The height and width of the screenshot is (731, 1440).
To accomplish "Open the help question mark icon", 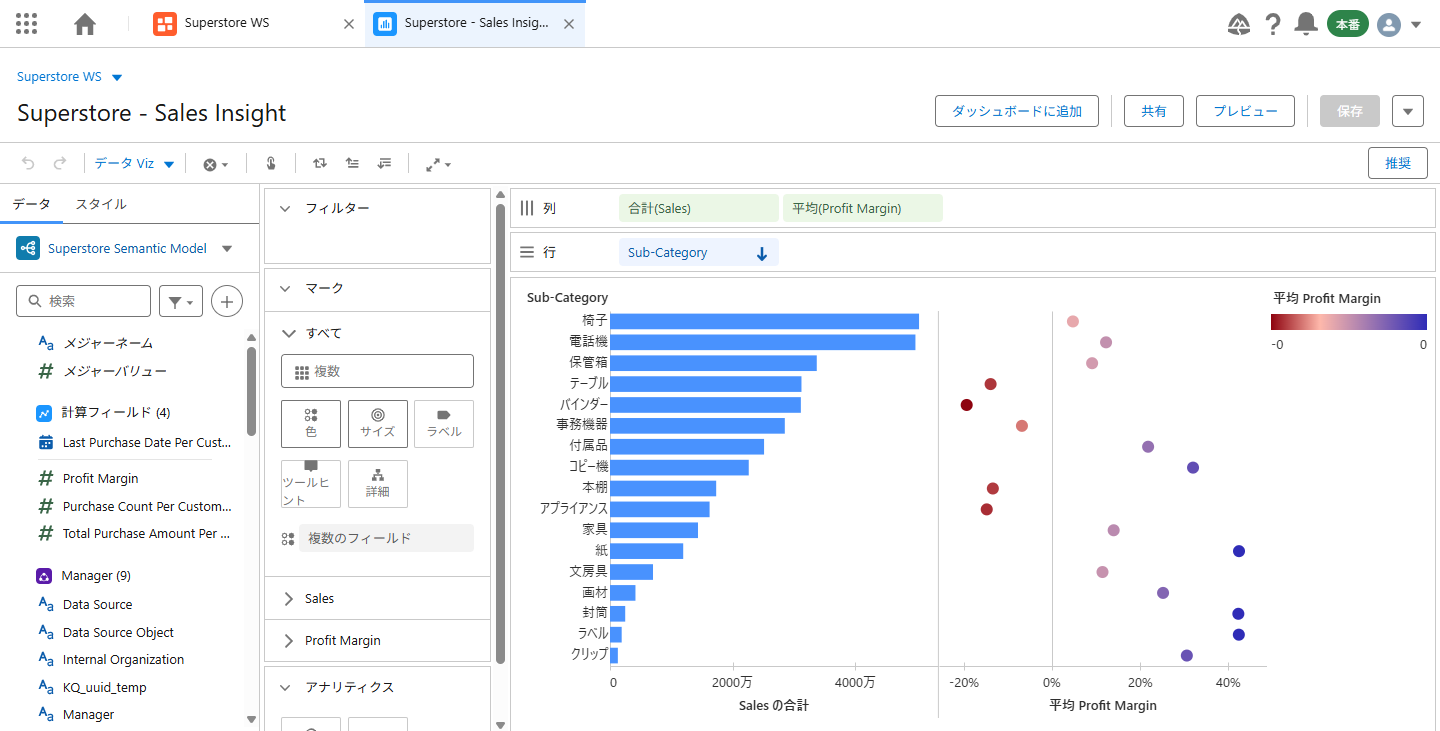I will [1273, 24].
